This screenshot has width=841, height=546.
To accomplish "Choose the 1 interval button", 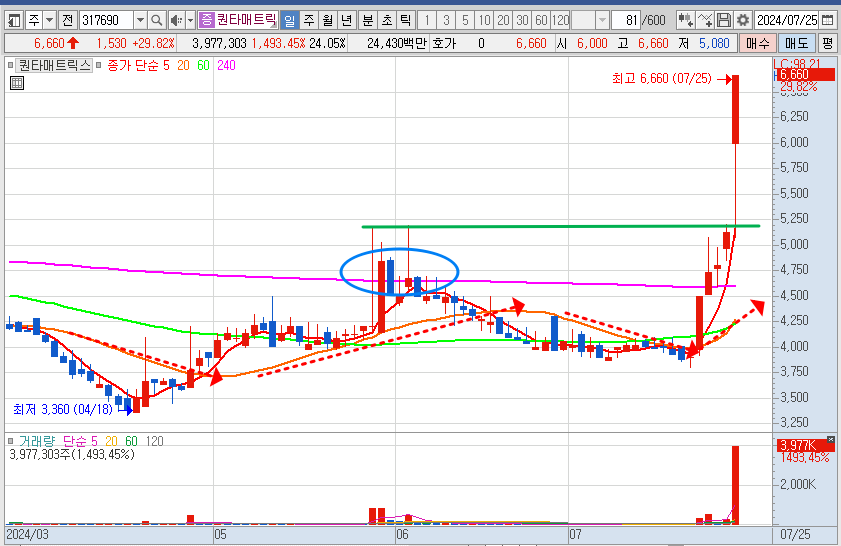I will pyautogui.click(x=427, y=20).
